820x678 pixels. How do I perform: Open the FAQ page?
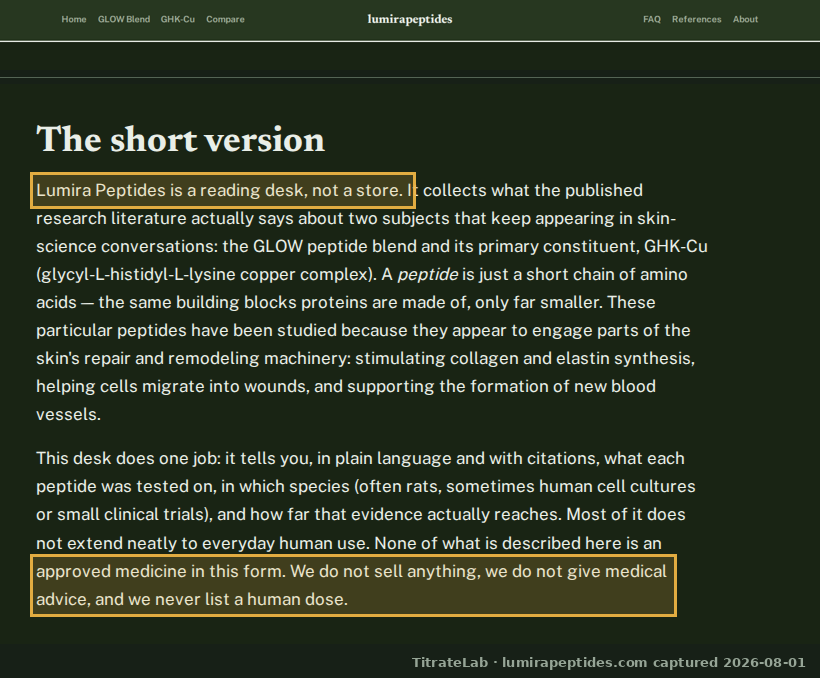tap(652, 19)
